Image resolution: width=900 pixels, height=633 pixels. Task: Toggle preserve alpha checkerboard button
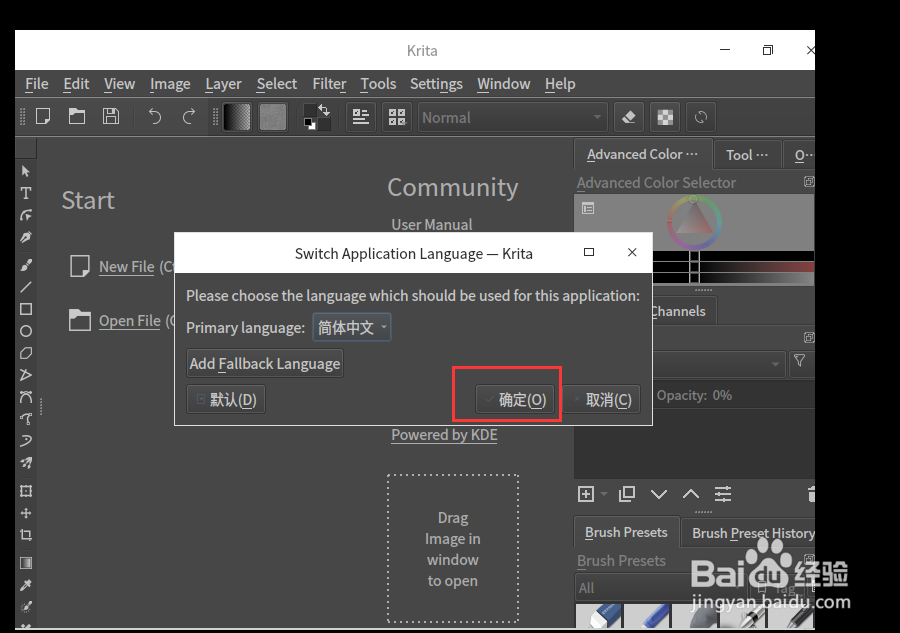[x=665, y=117]
